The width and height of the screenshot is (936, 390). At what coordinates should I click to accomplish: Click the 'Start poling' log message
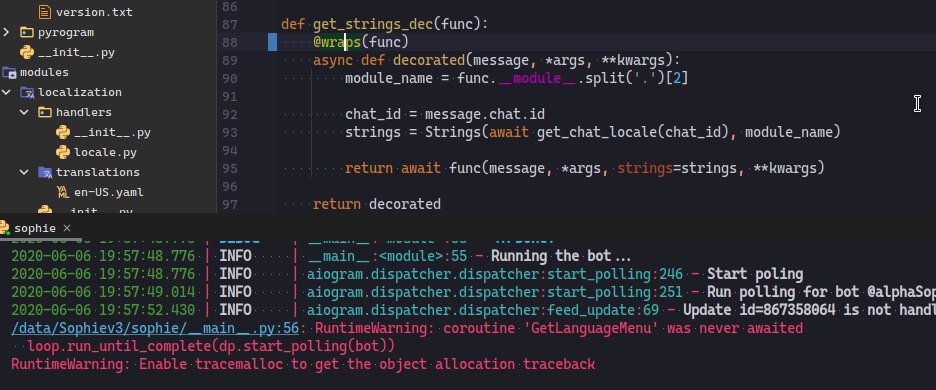[755, 274]
